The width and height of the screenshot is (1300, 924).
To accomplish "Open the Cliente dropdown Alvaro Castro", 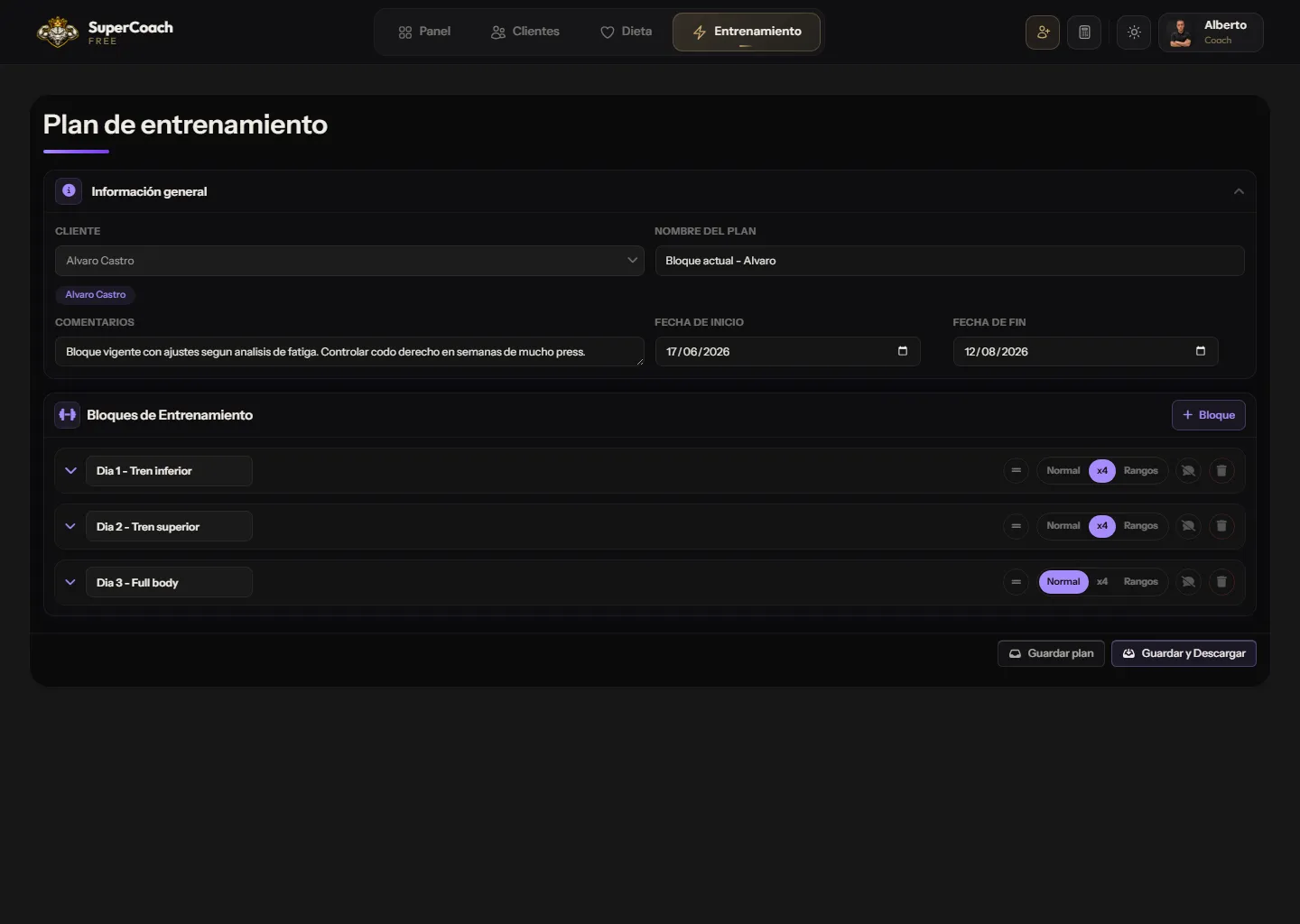I will (x=349, y=261).
